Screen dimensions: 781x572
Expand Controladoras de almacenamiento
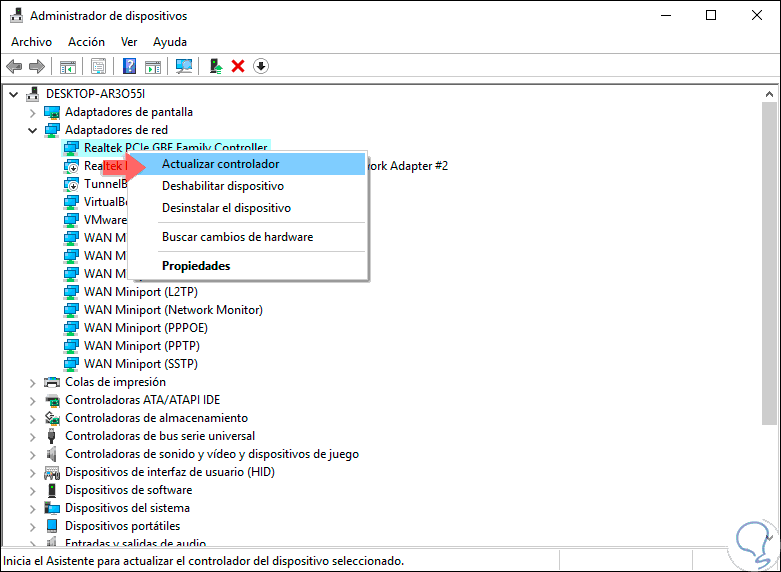click(x=32, y=419)
